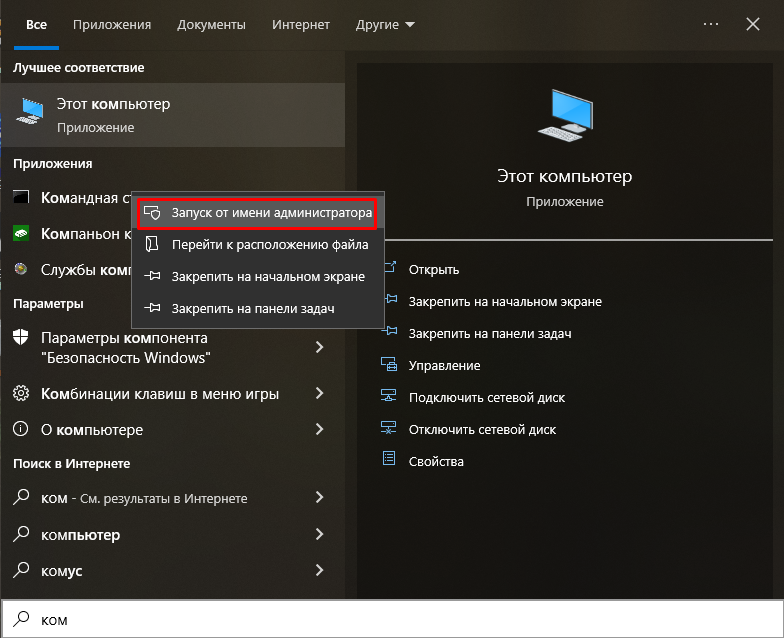The image size is (784, 638).
Task: Click the magnifier icon in the search box
Action: click(x=21, y=619)
